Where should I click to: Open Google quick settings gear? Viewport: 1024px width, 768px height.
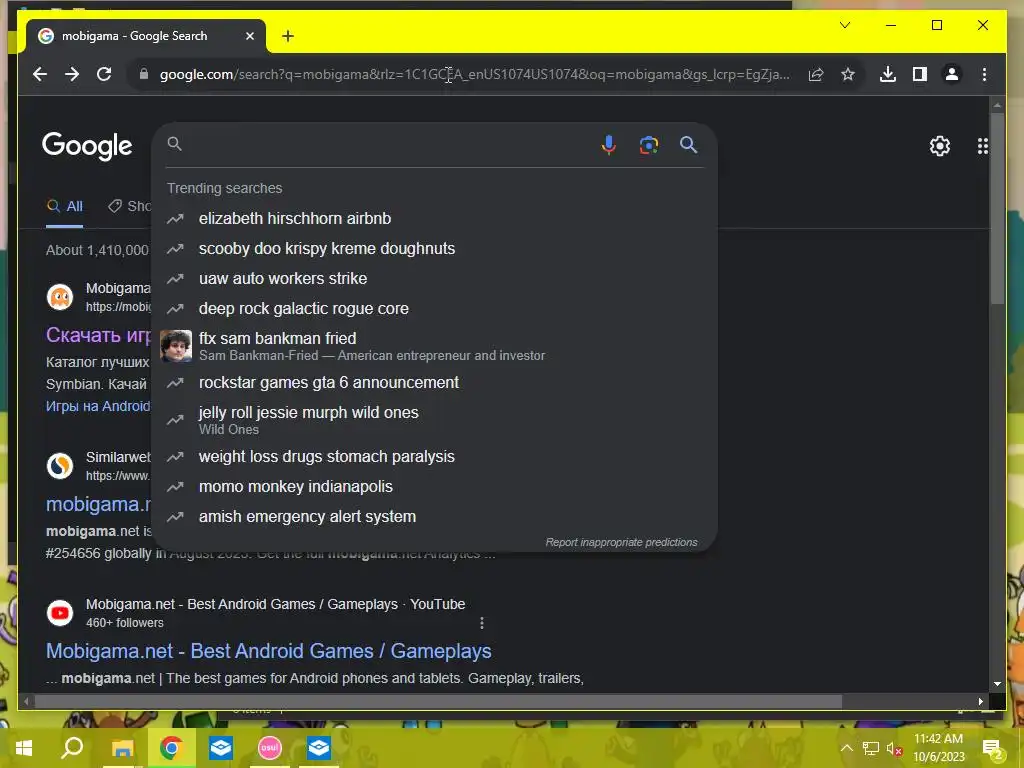click(x=940, y=146)
